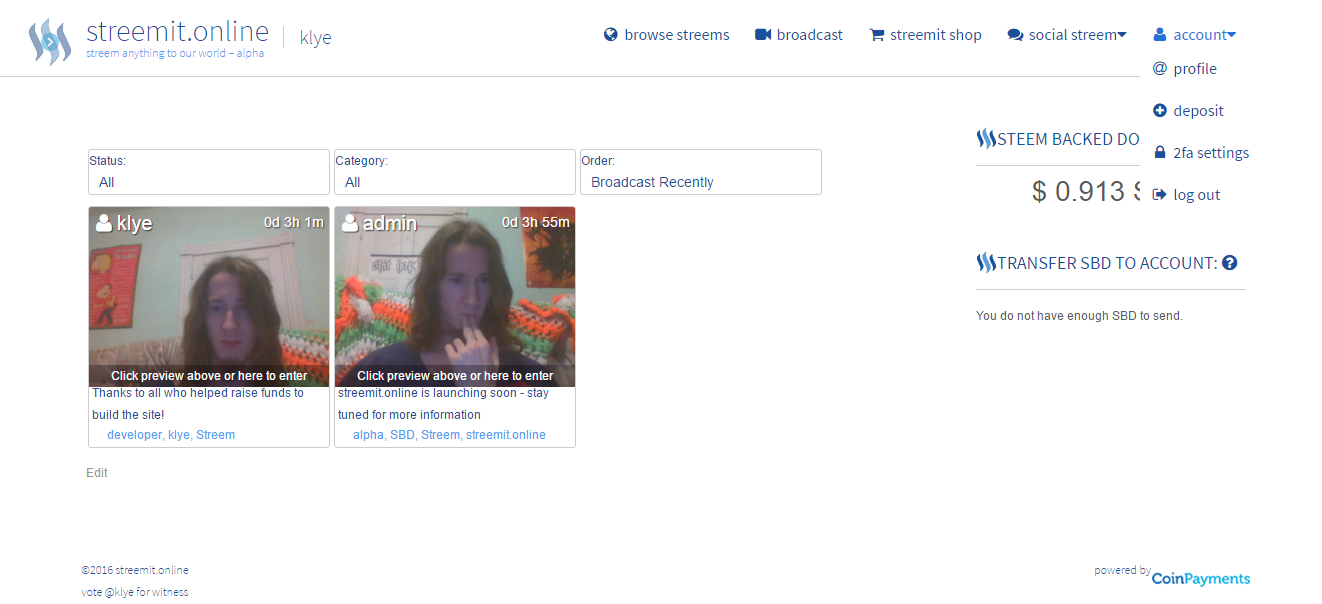Click the shopping cart icon

(x=877, y=35)
